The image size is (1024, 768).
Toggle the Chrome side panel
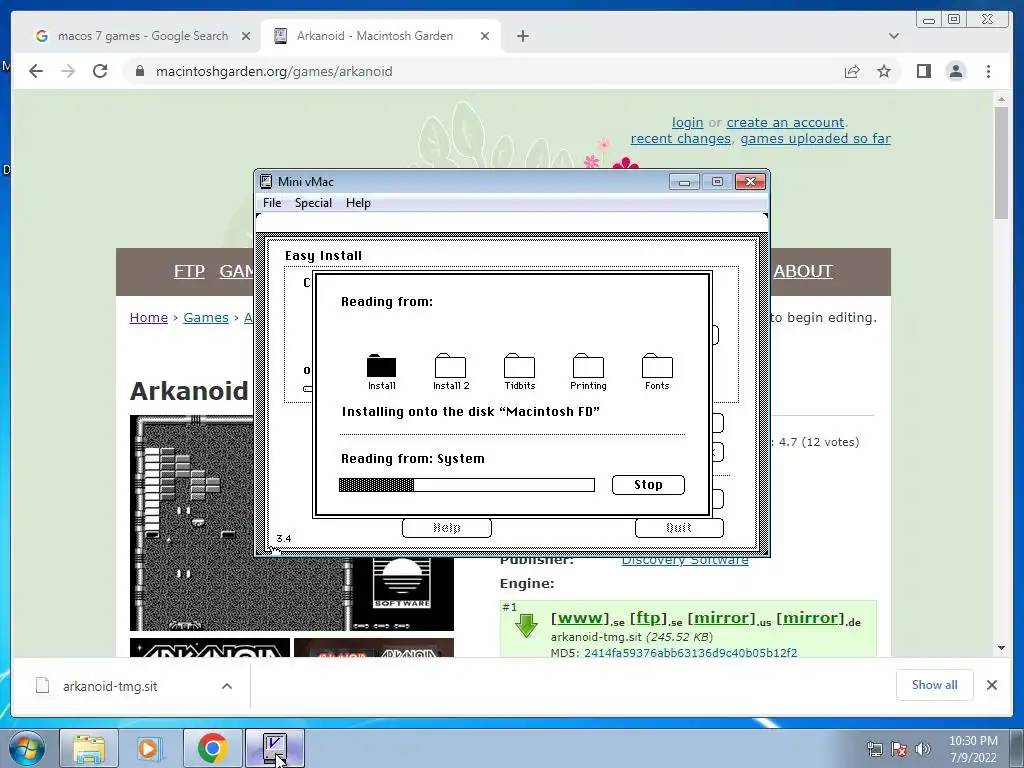923,71
